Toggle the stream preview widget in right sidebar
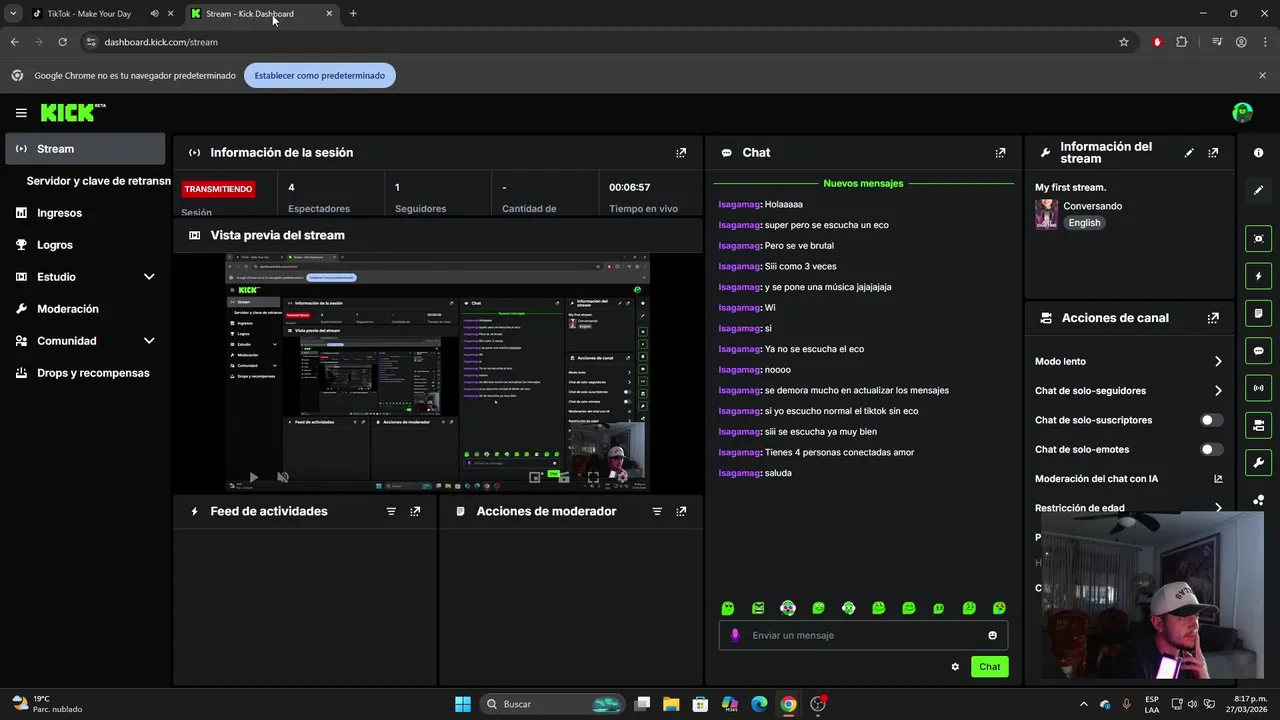Screen dimensions: 1280x720 pos(1258,238)
